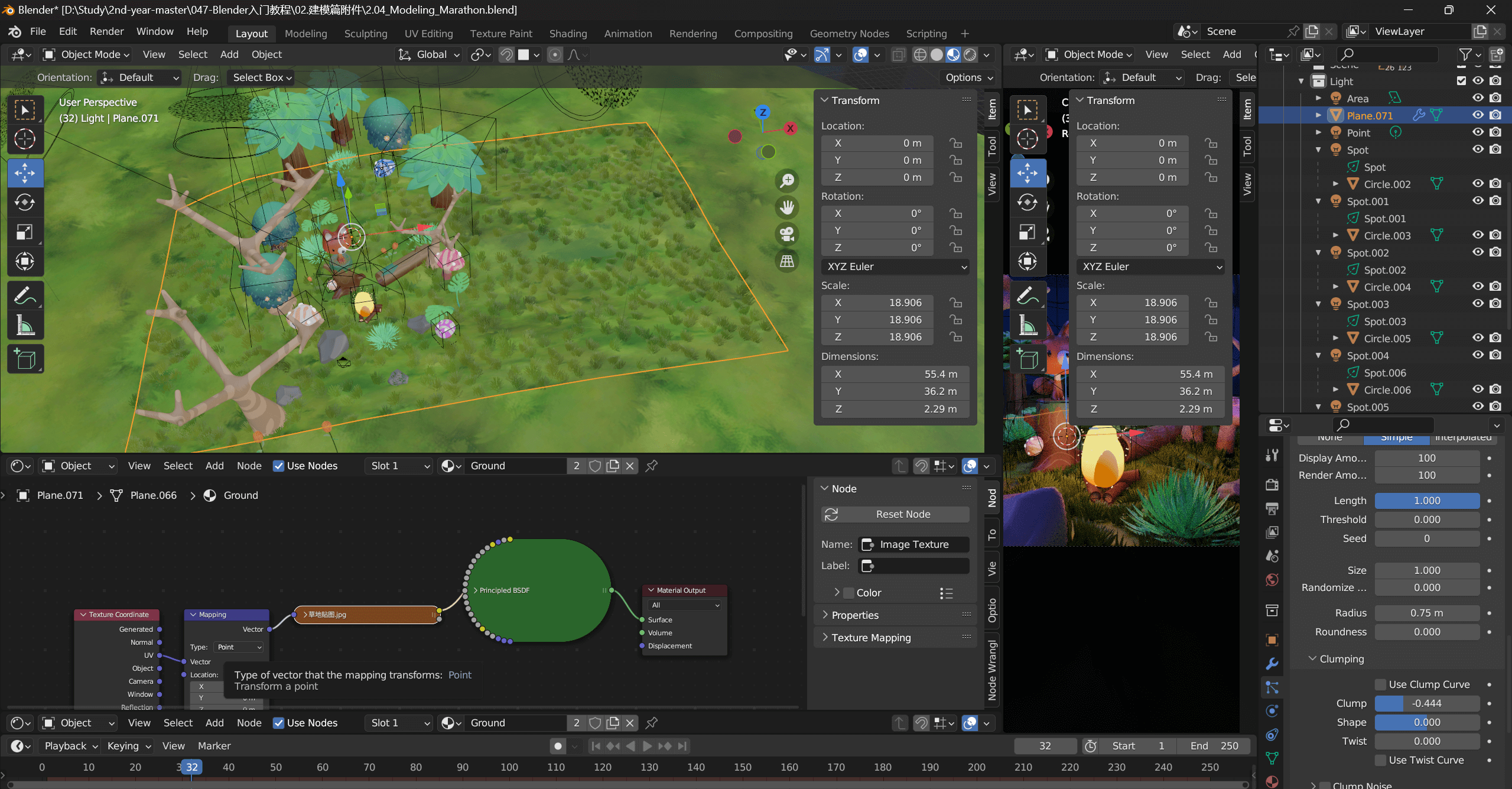Switch perspective/orthographic grid gizmo
The height and width of the screenshot is (789, 1512).
(787, 261)
